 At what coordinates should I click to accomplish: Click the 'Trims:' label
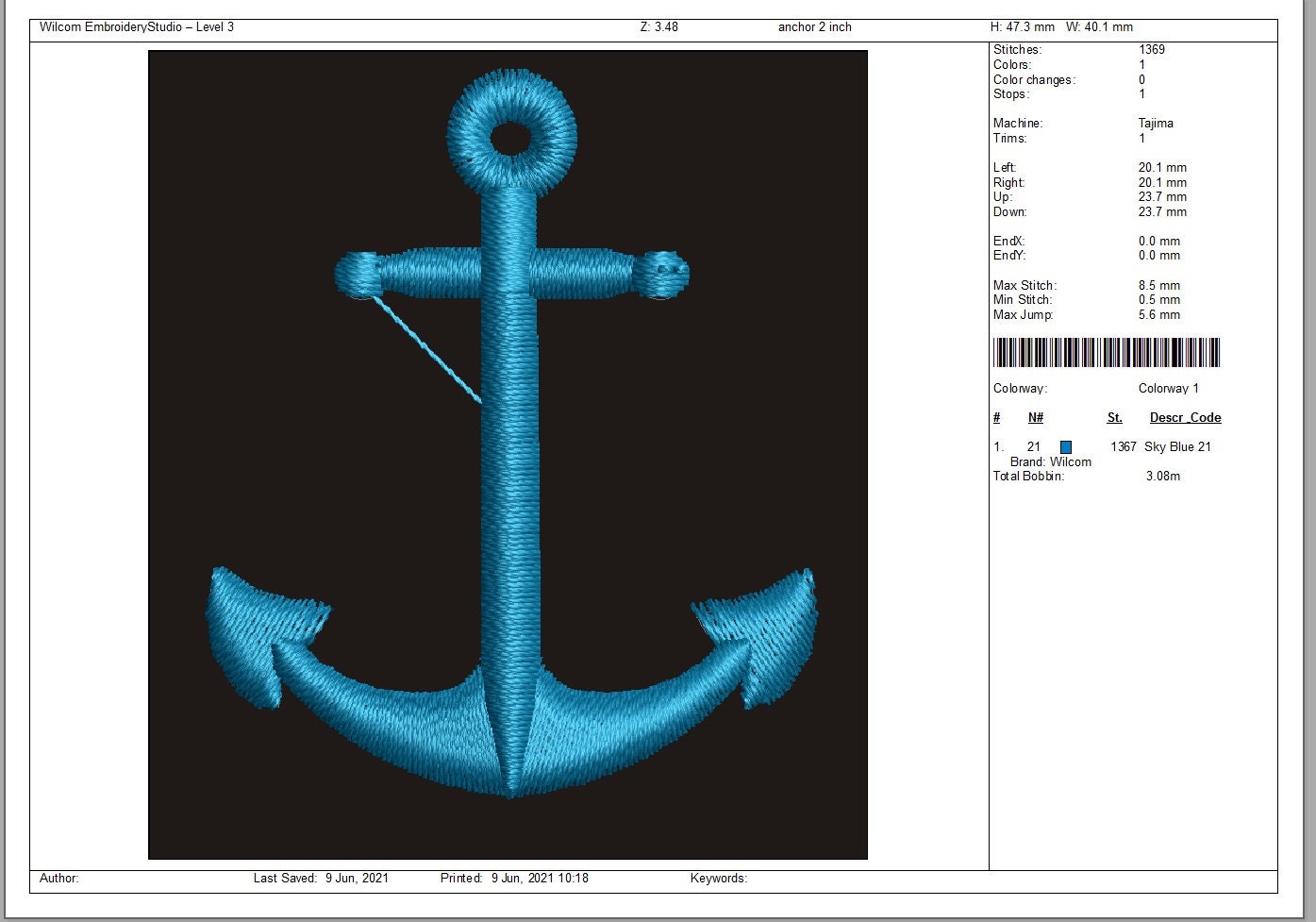coord(1009,139)
